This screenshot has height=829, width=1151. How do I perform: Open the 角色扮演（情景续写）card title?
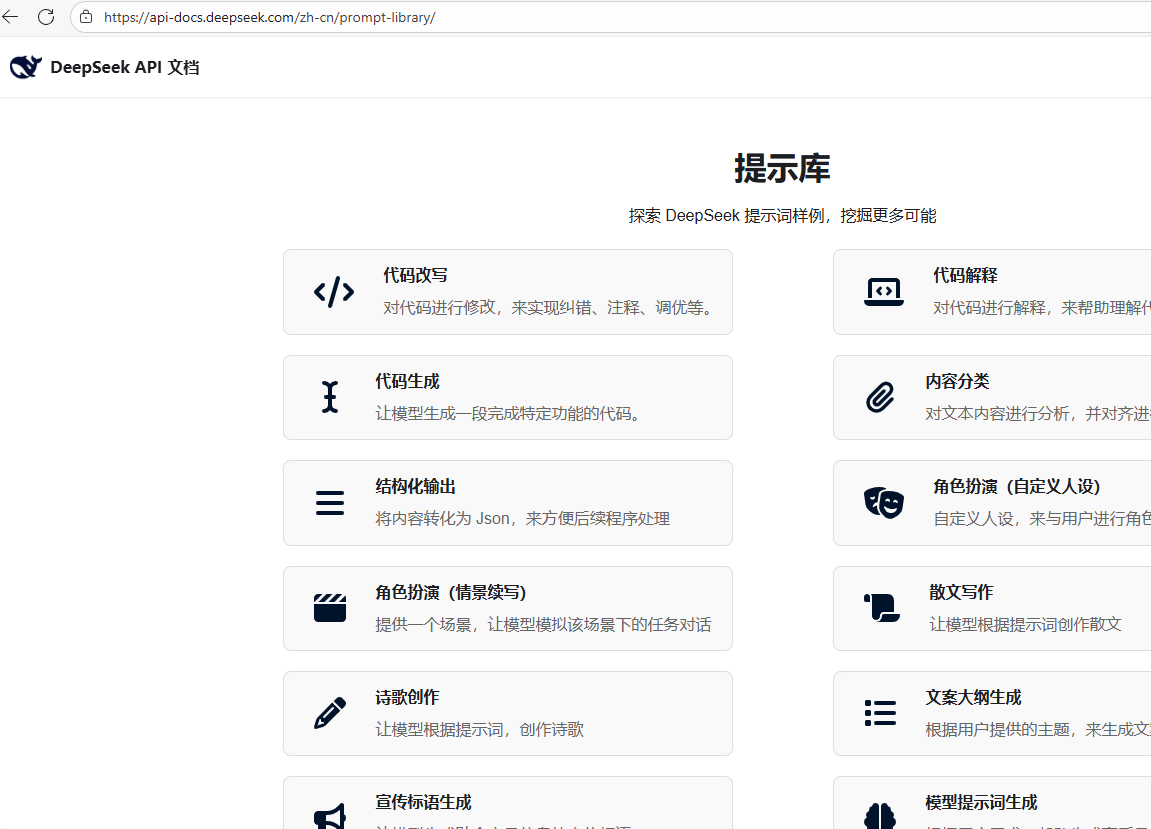click(x=451, y=592)
